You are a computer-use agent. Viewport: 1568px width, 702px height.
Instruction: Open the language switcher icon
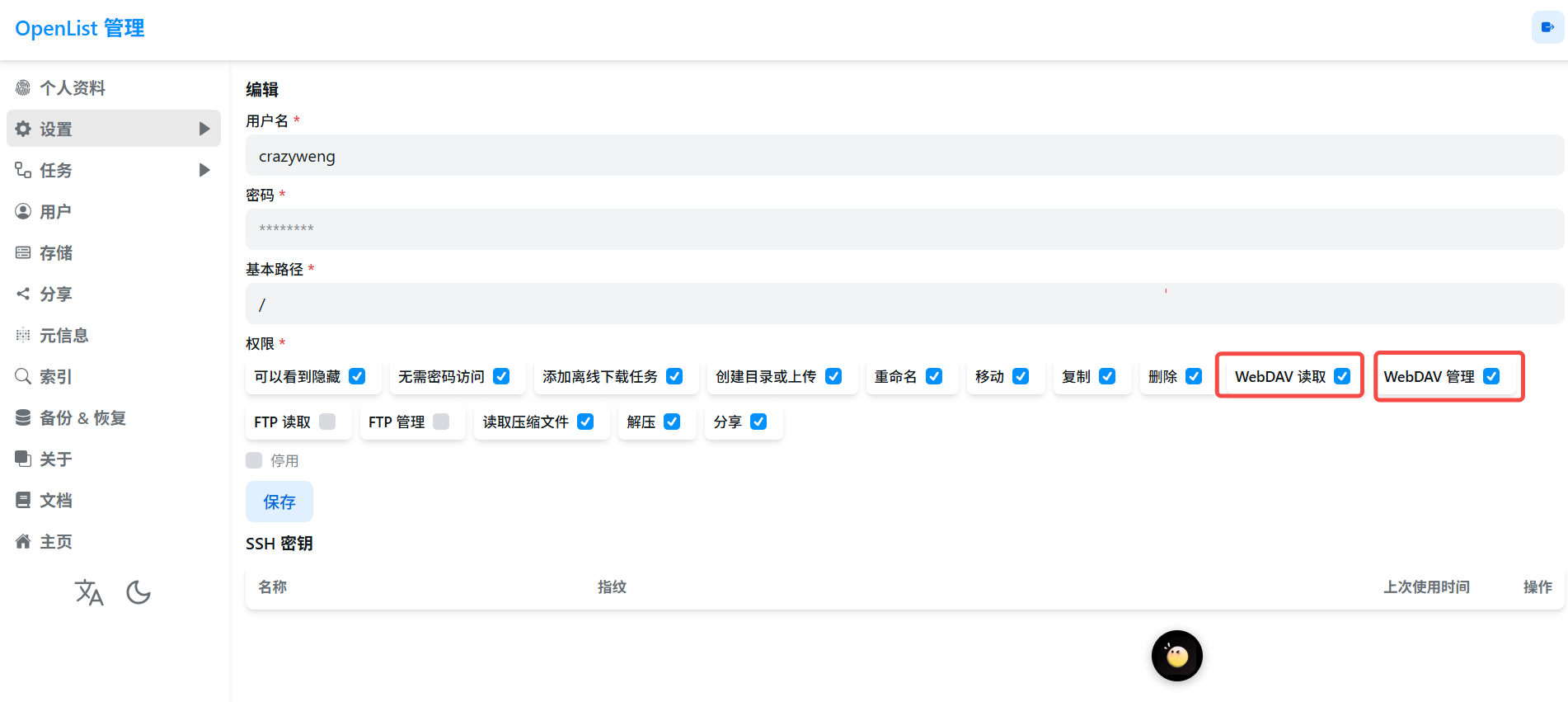click(89, 592)
